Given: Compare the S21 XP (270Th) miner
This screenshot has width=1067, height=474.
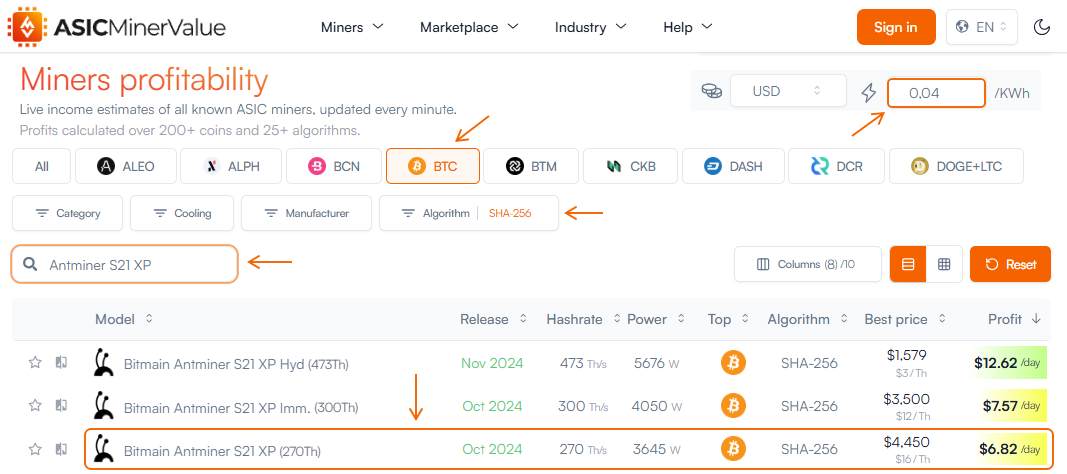Looking at the screenshot, I should tap(61, 449).
